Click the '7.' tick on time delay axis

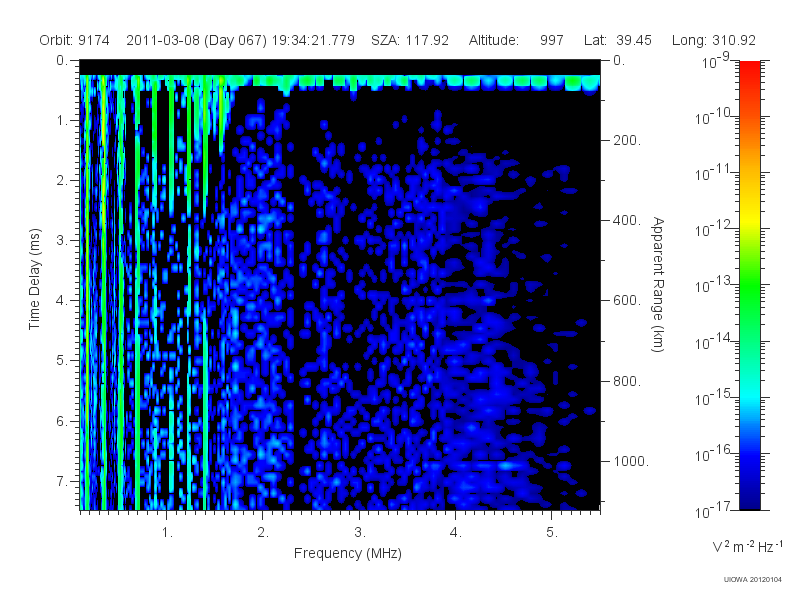pos(62,481)
